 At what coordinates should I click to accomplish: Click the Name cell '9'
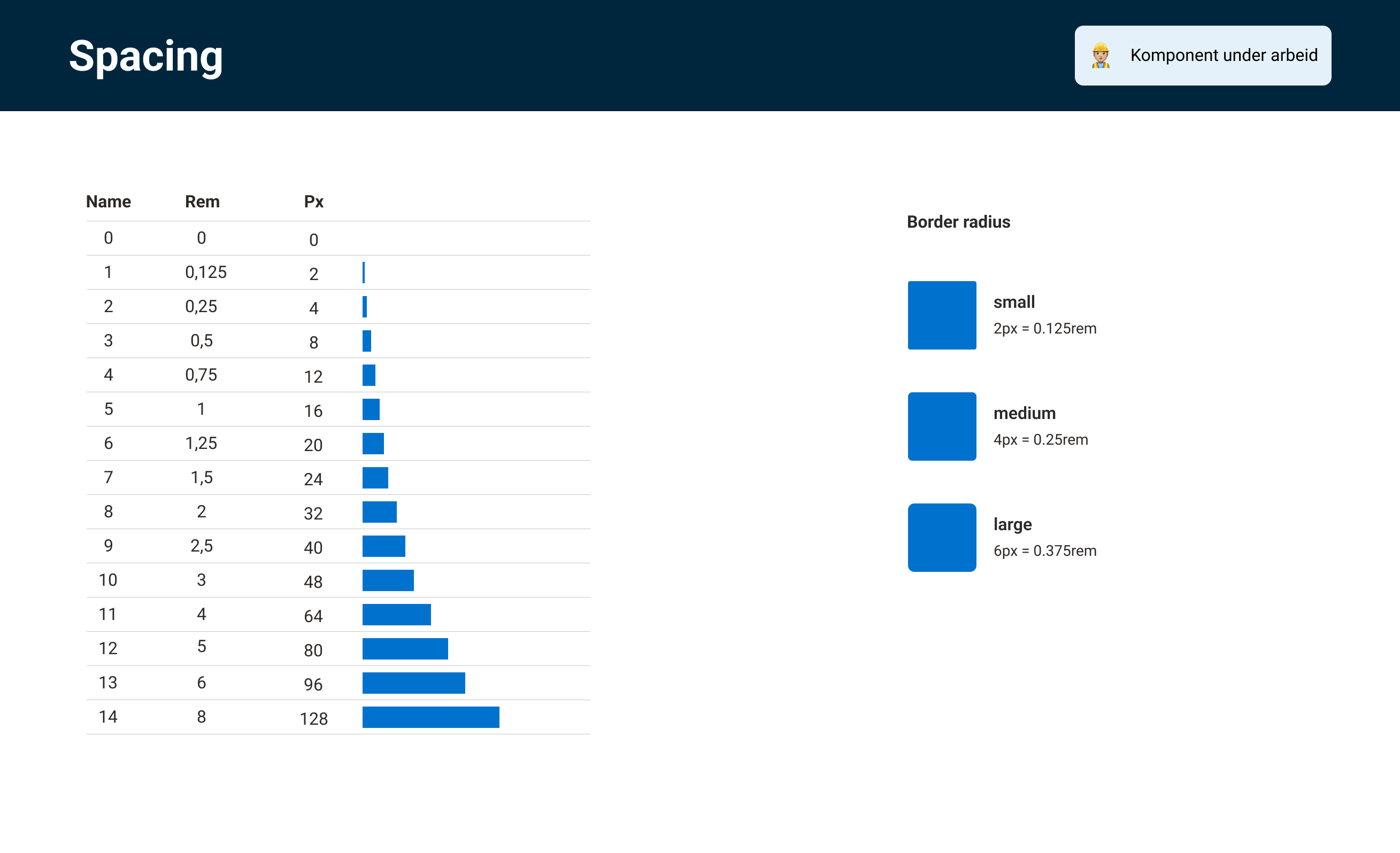click(109, 546)
